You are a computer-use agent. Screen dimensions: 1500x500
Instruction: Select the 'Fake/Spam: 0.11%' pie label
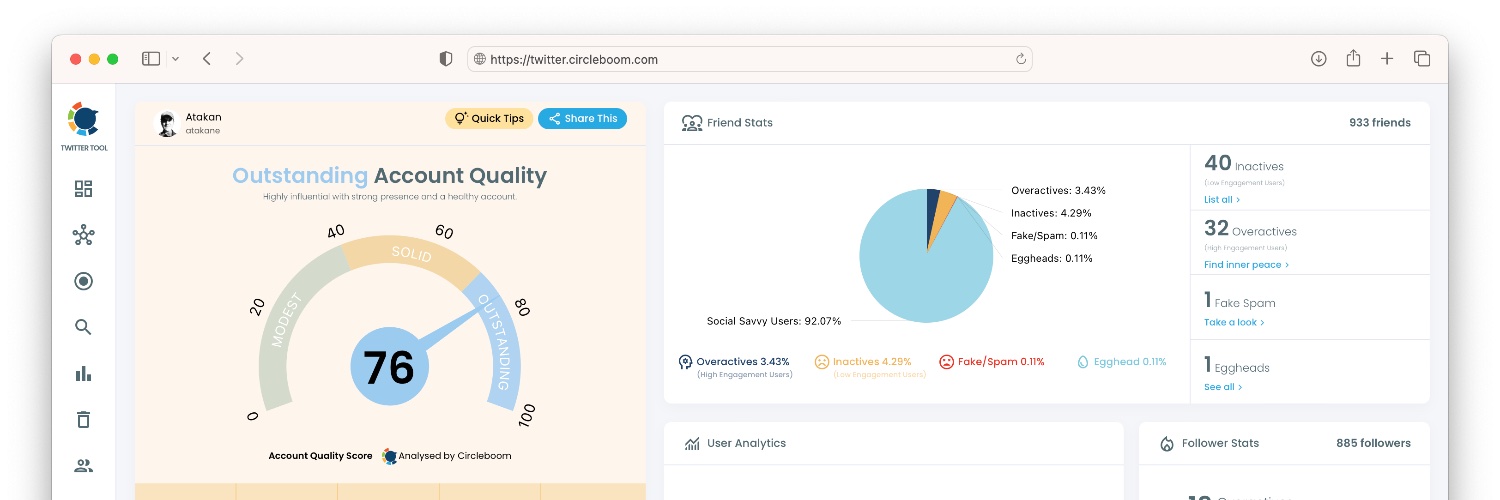tap(1054, 236)
